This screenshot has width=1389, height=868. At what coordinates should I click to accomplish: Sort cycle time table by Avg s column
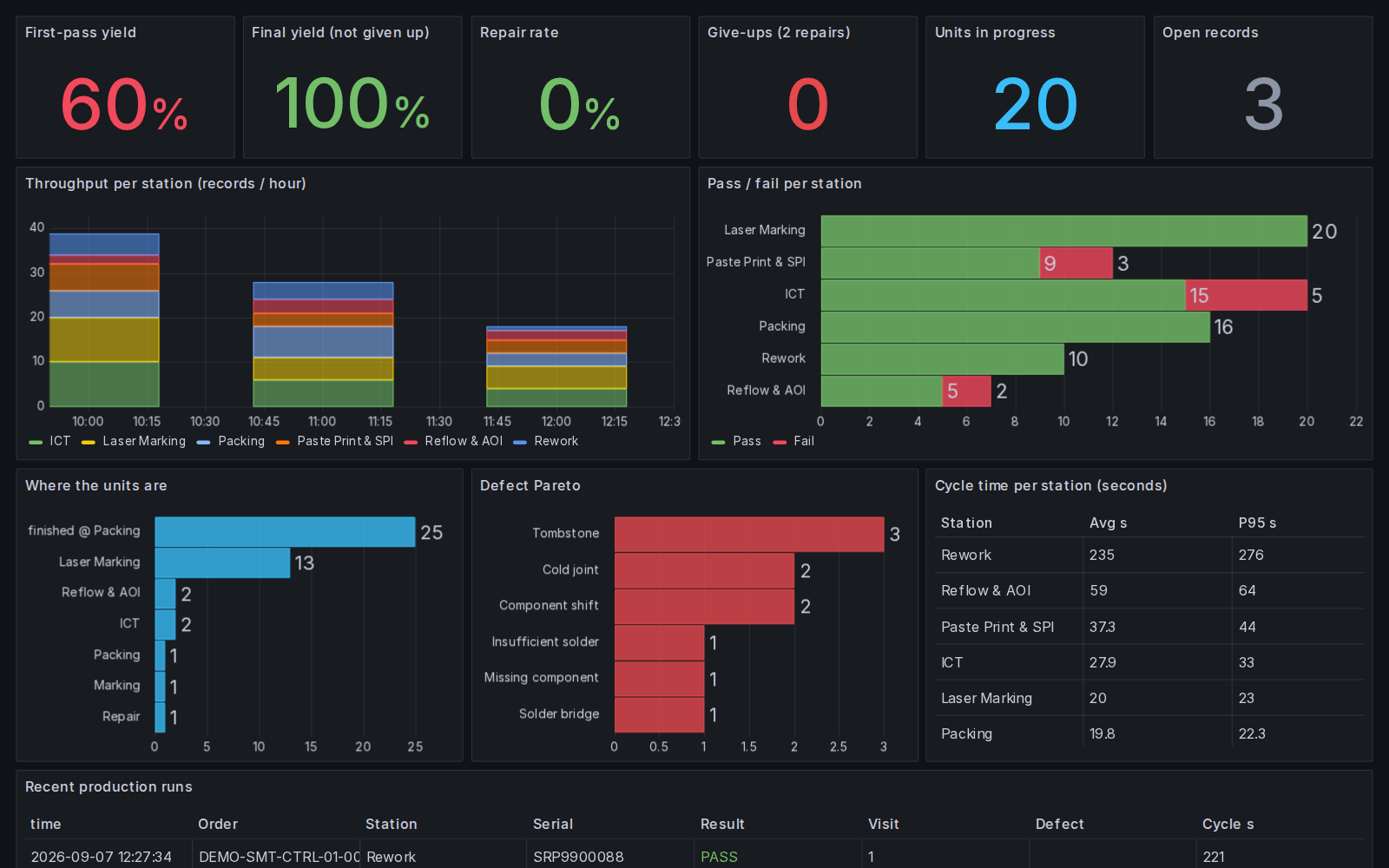click(x=1108, y=523)
